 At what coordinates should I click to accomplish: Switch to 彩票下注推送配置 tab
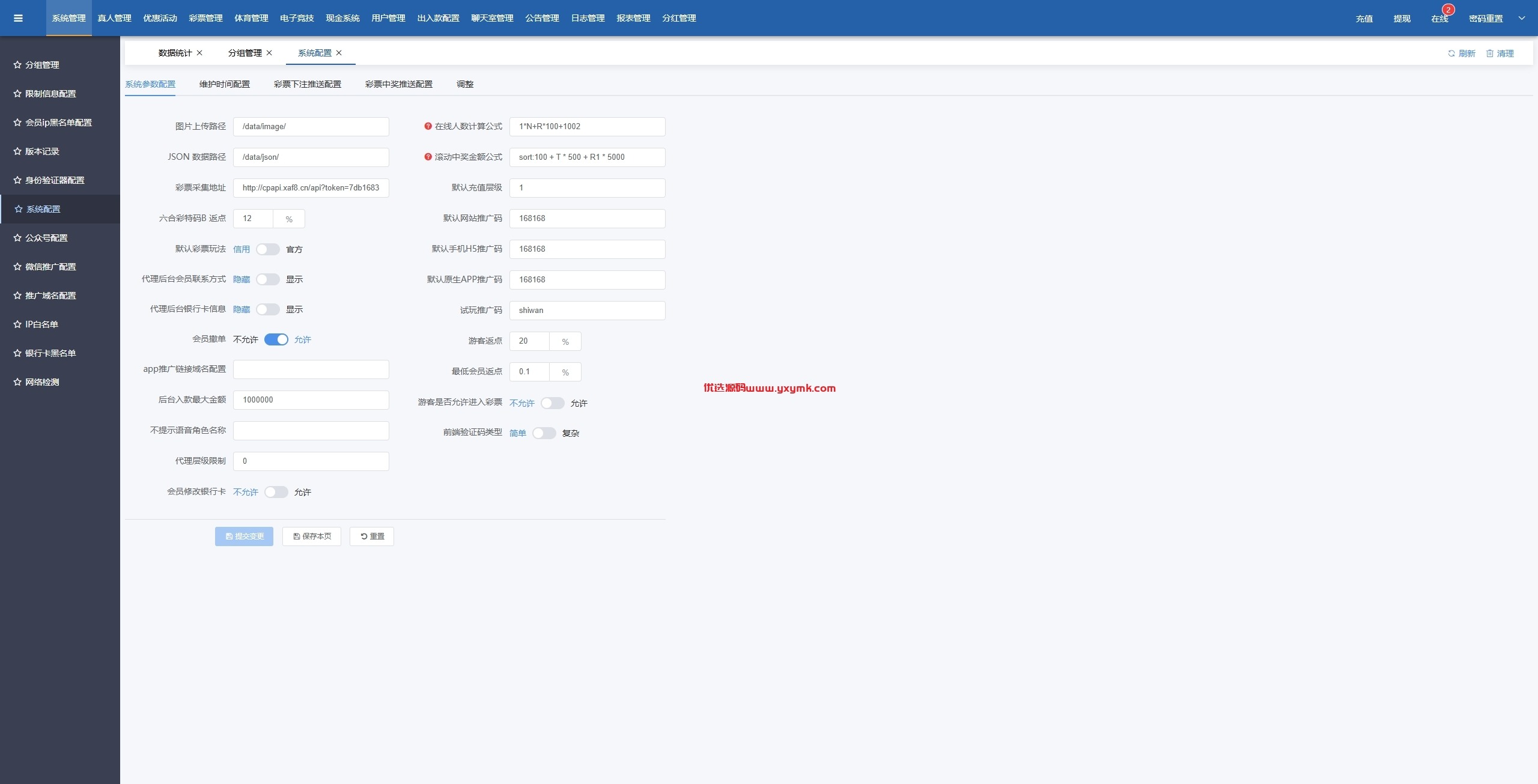click(308, 84)
